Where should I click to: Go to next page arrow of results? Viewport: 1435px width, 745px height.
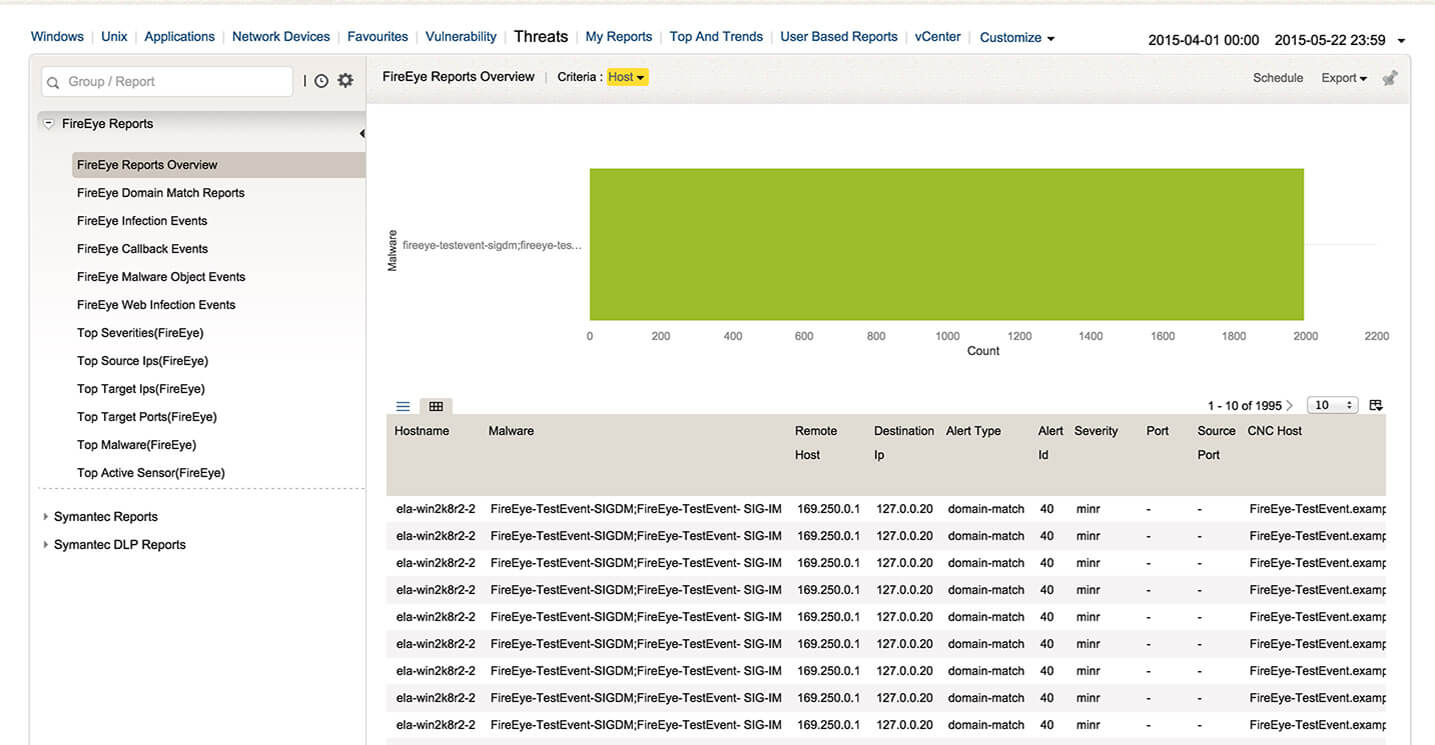pyautogui.click(x=1290, y=405)
